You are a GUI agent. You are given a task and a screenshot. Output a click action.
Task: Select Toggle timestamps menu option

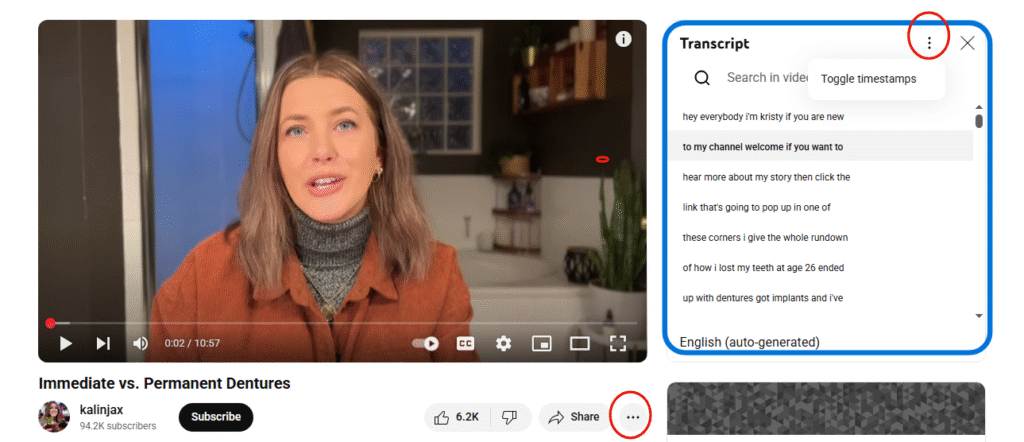[876, 79]
